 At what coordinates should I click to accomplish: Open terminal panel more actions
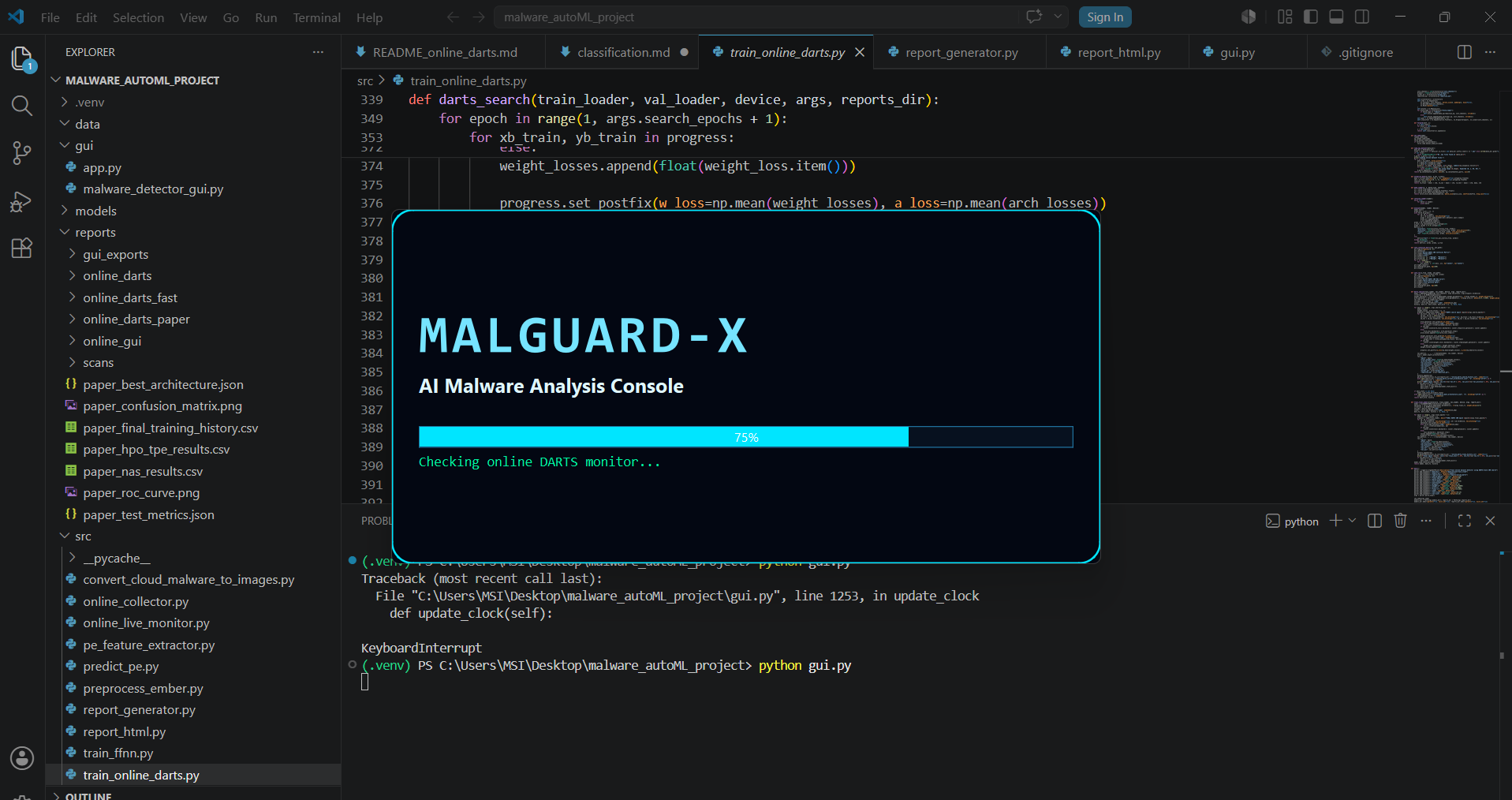click(1426, 521)
